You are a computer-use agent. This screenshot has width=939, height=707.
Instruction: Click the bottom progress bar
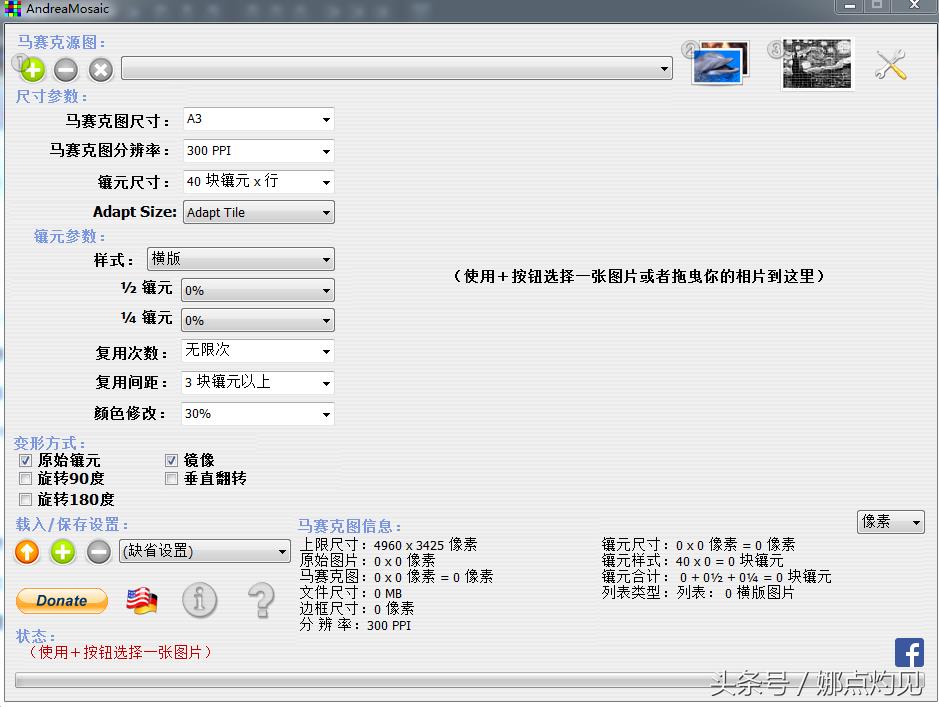[450, 682]
